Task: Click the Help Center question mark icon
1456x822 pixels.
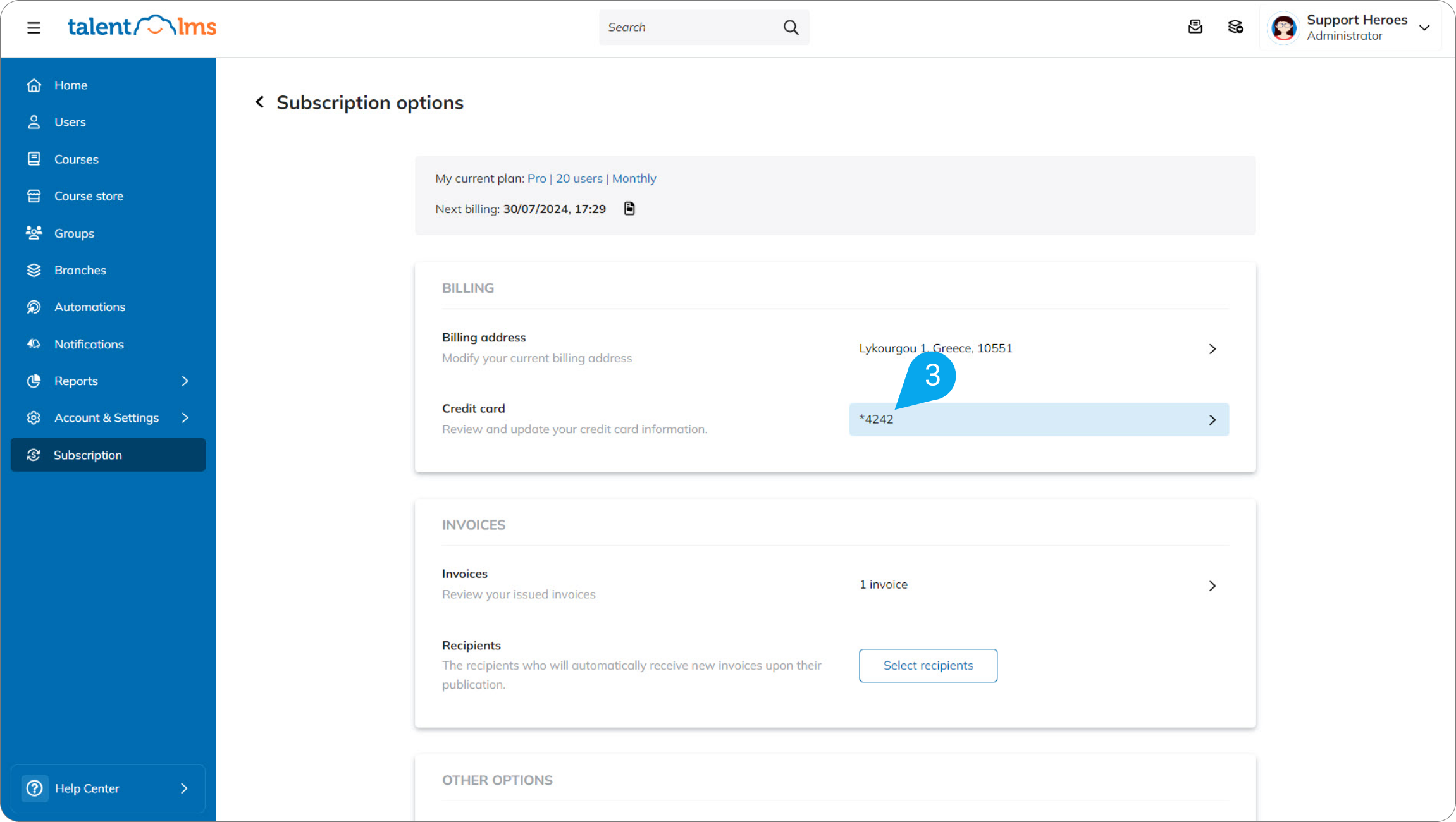Action: tap(35, 788)
